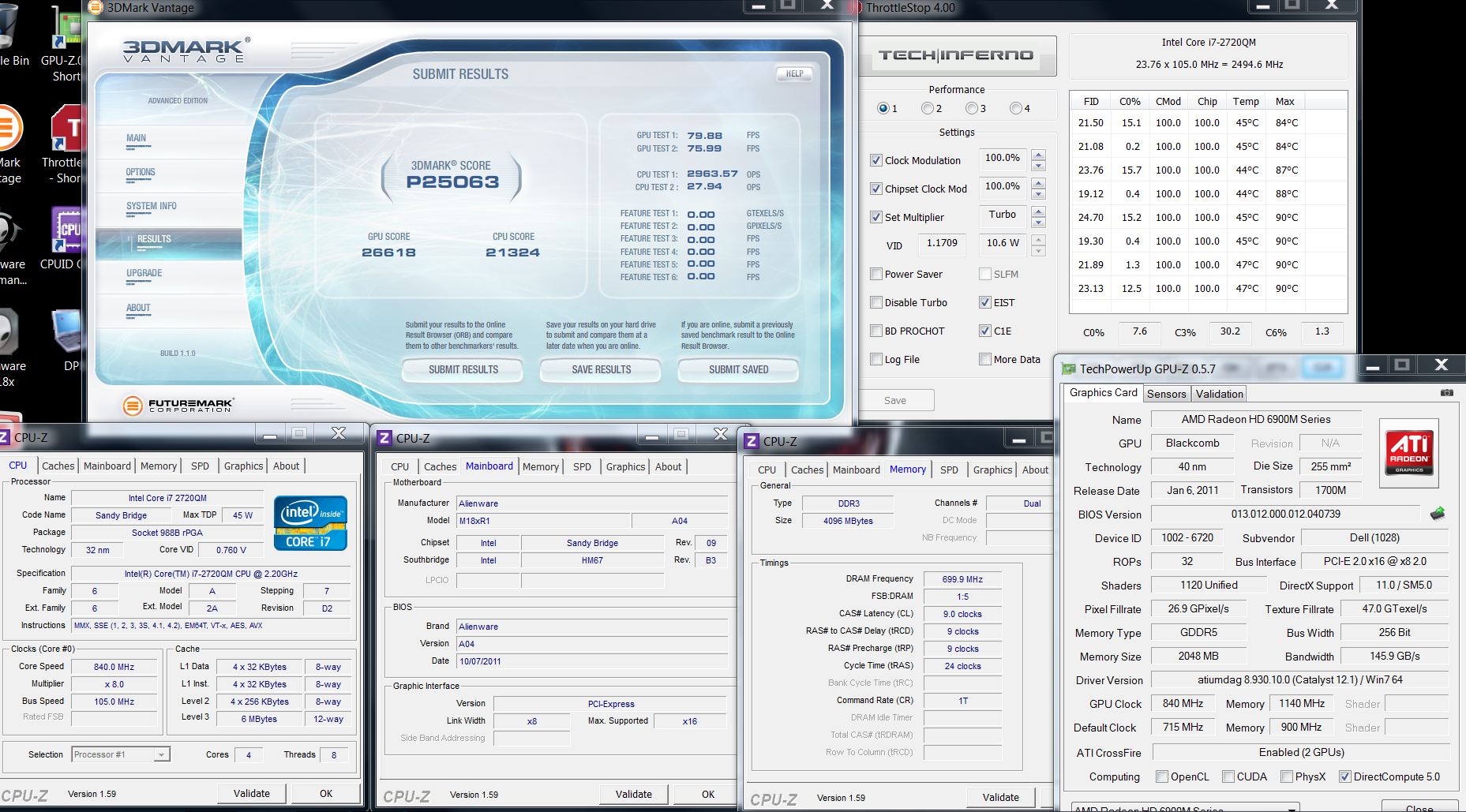Click the upper arrow beside 10.6 W
1466x812 pixels.
tap(1039, 239)
